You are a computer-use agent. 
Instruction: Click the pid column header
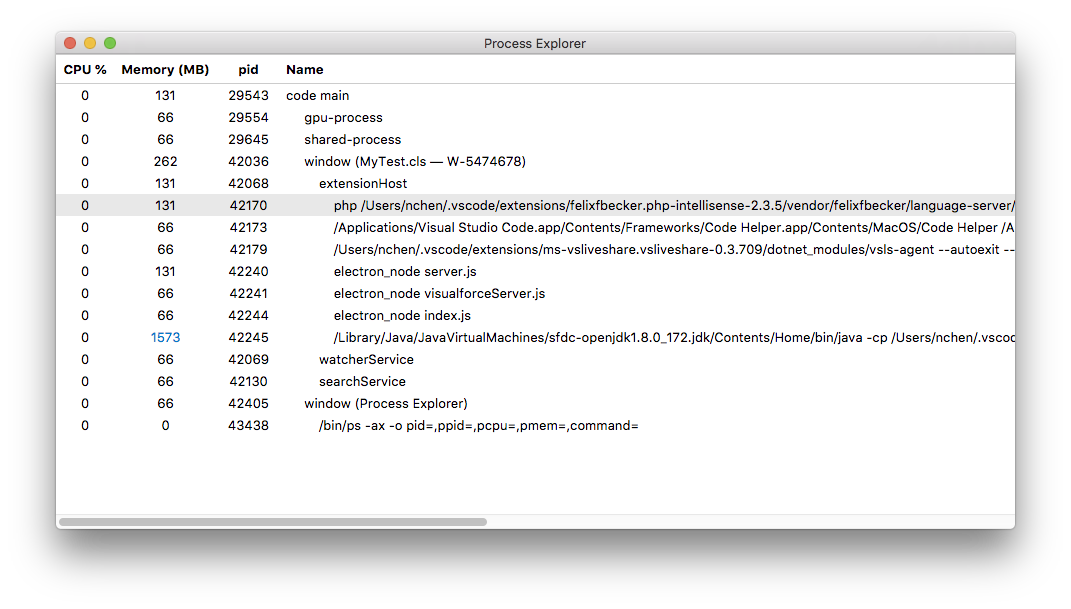click(248, 70)
